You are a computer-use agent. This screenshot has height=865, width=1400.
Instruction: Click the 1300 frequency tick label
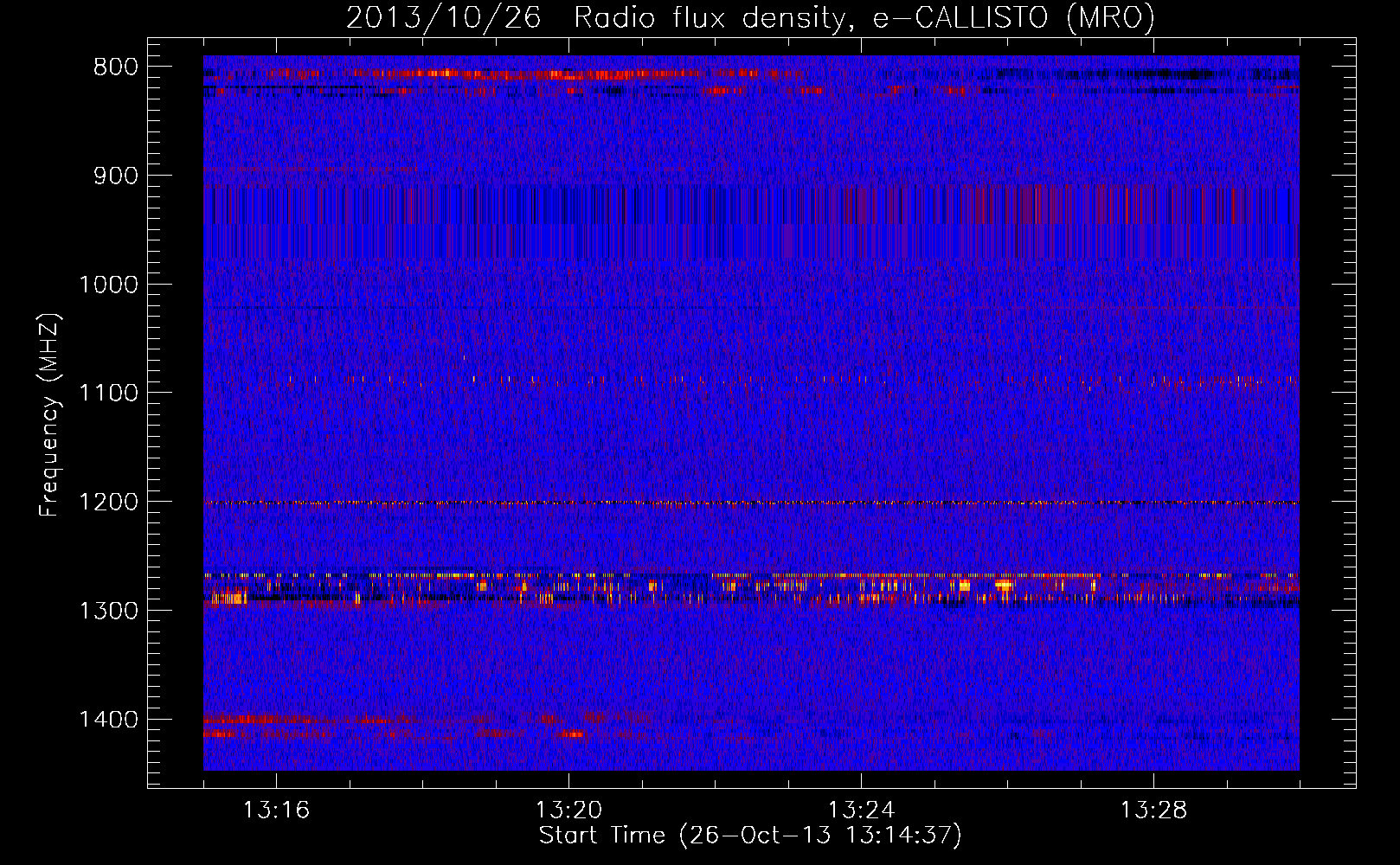(x=108, y=611)
